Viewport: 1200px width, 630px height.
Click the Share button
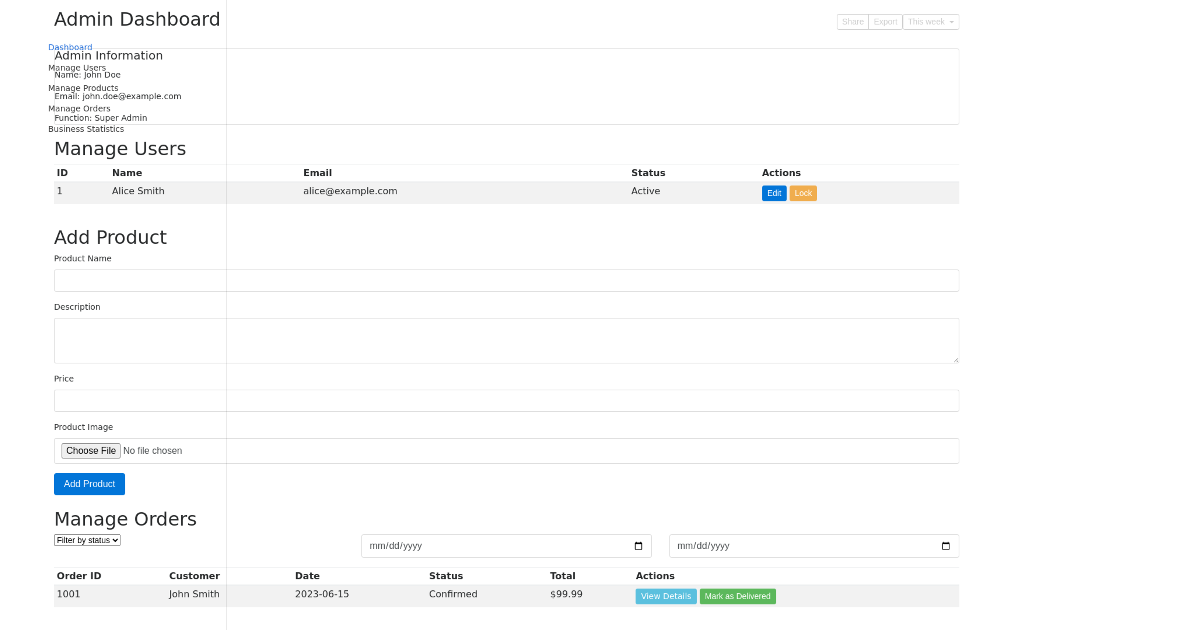coord(852,21)
